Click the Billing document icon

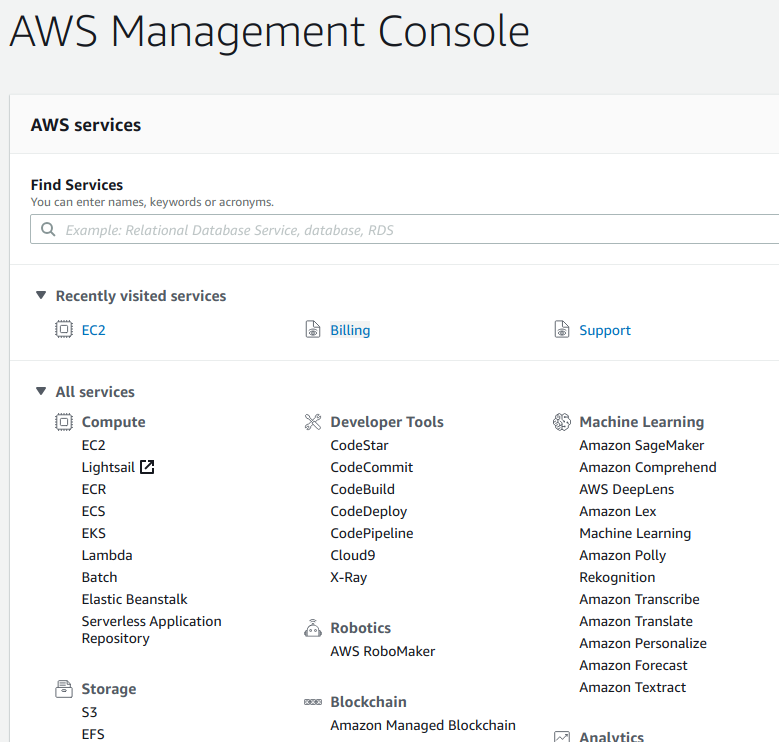pyautogui.click(x=312, y=329)
